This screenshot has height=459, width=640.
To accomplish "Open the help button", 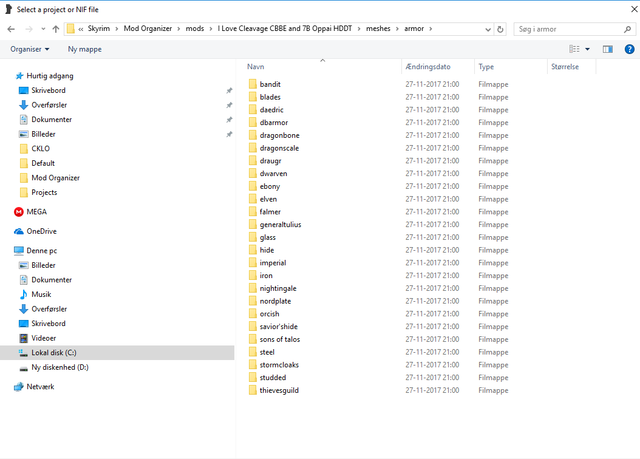I will point(629,49).
